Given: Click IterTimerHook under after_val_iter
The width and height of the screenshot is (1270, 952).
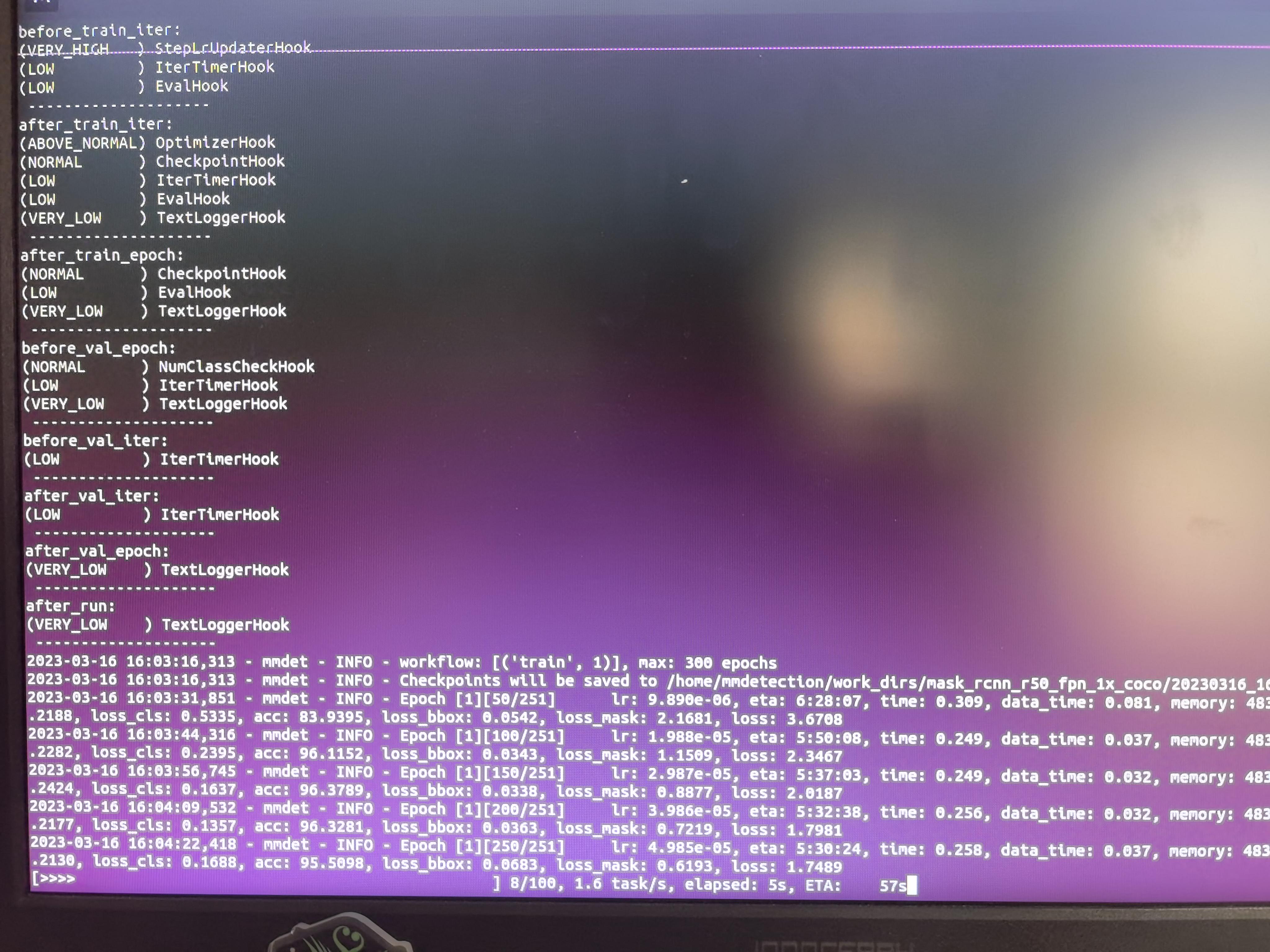Looking at the screenshot, I should tap(220, 514).
